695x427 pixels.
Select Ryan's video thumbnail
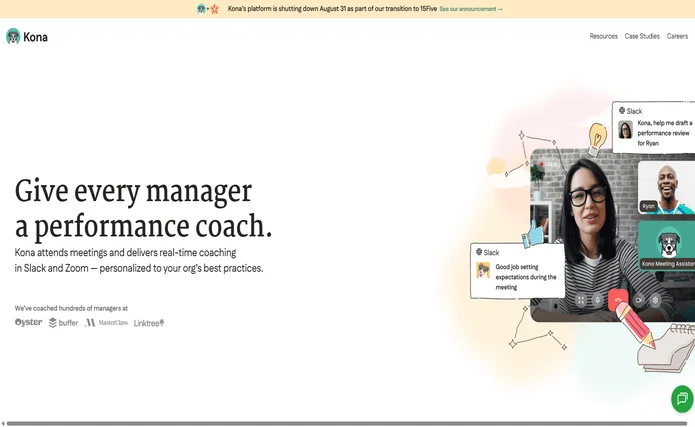coord(666,187)
